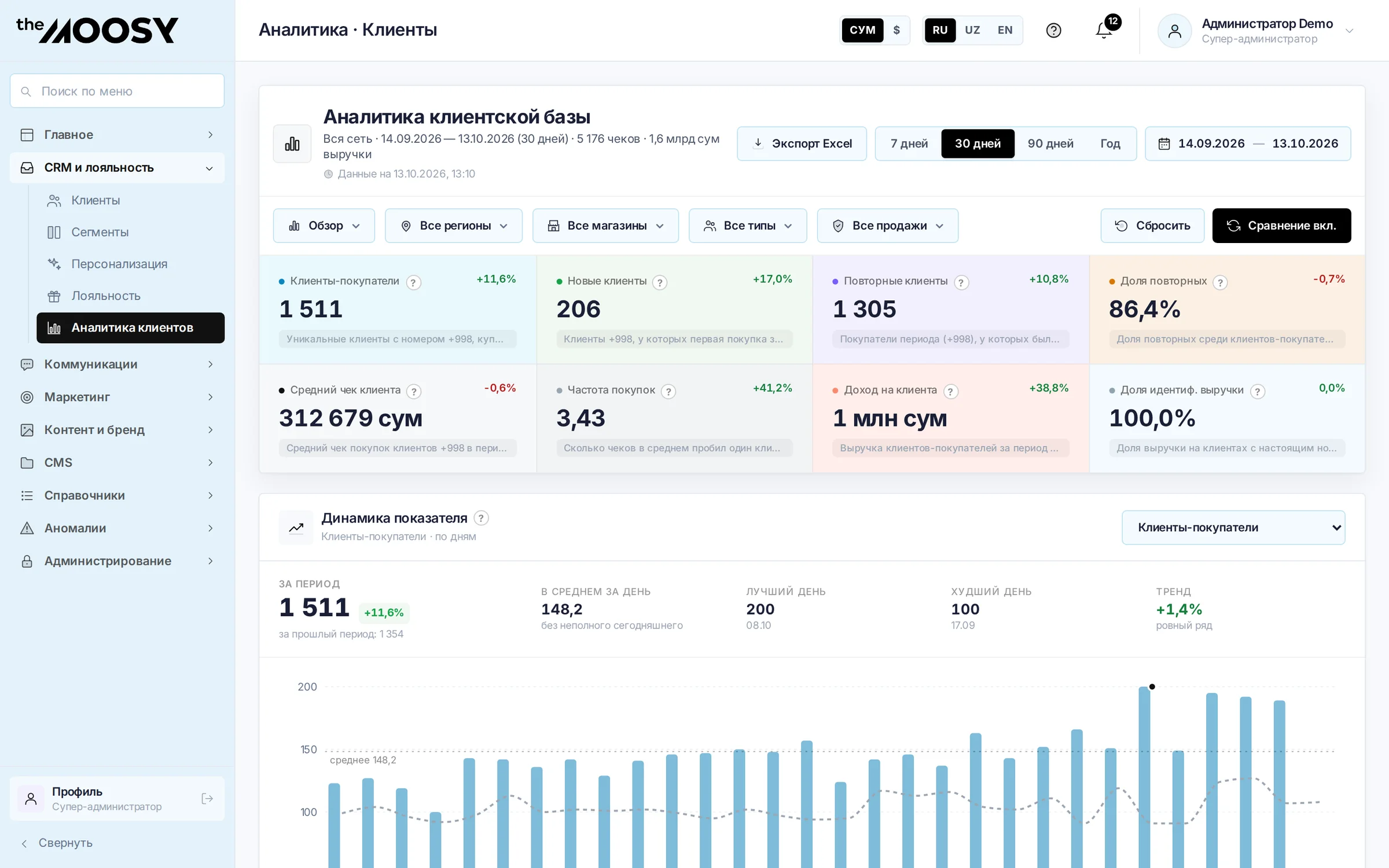Collapse sidebar with Свернуть
Screen dimensions: 1389x868
coord(57,843)
